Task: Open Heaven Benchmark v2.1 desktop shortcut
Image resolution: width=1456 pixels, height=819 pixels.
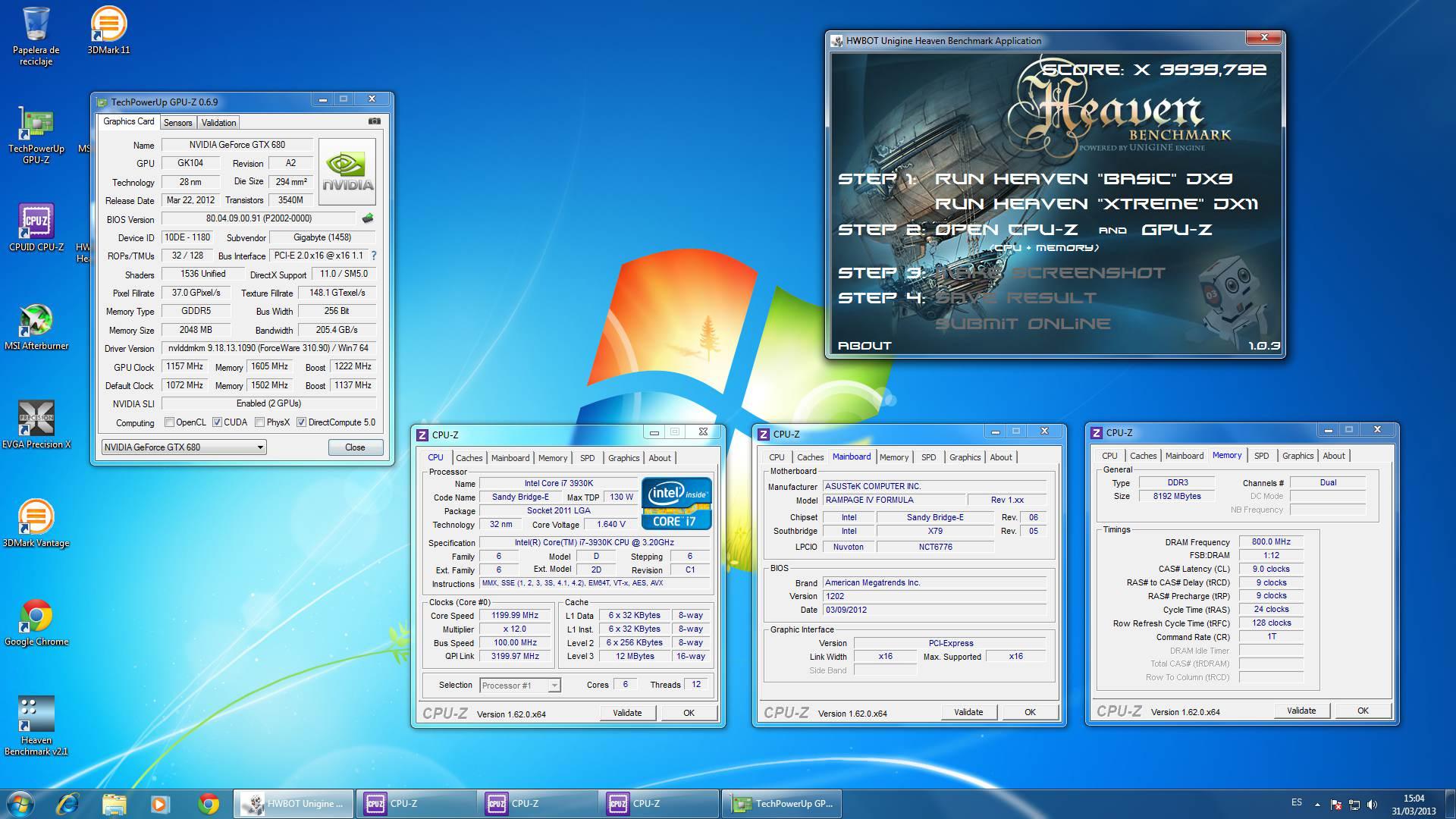Action: coord(36,726)
